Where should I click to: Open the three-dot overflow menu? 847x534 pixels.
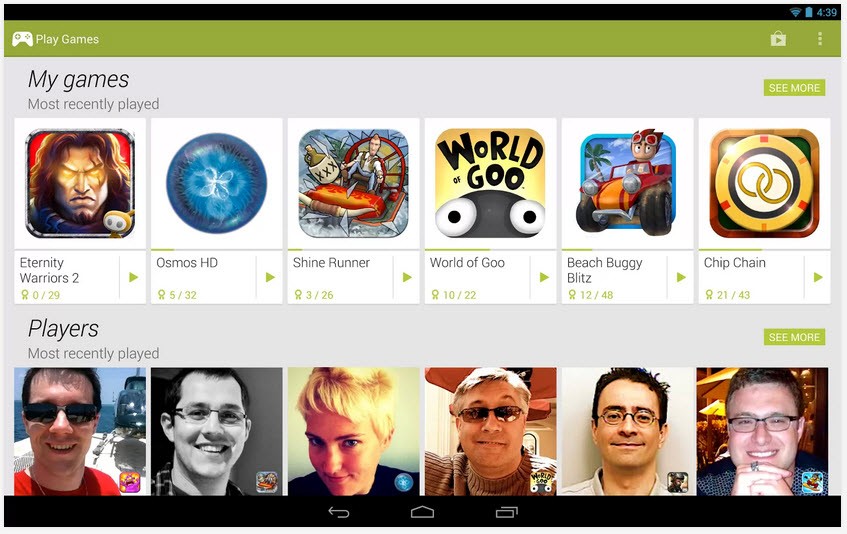tap(819, 39)
